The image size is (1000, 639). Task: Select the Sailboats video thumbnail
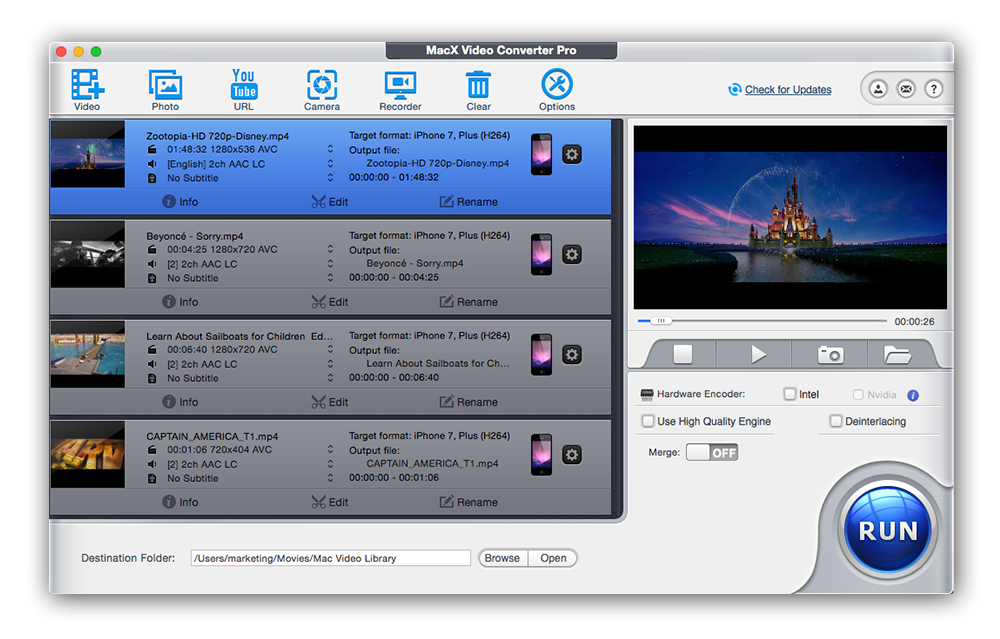click(87, 355)
